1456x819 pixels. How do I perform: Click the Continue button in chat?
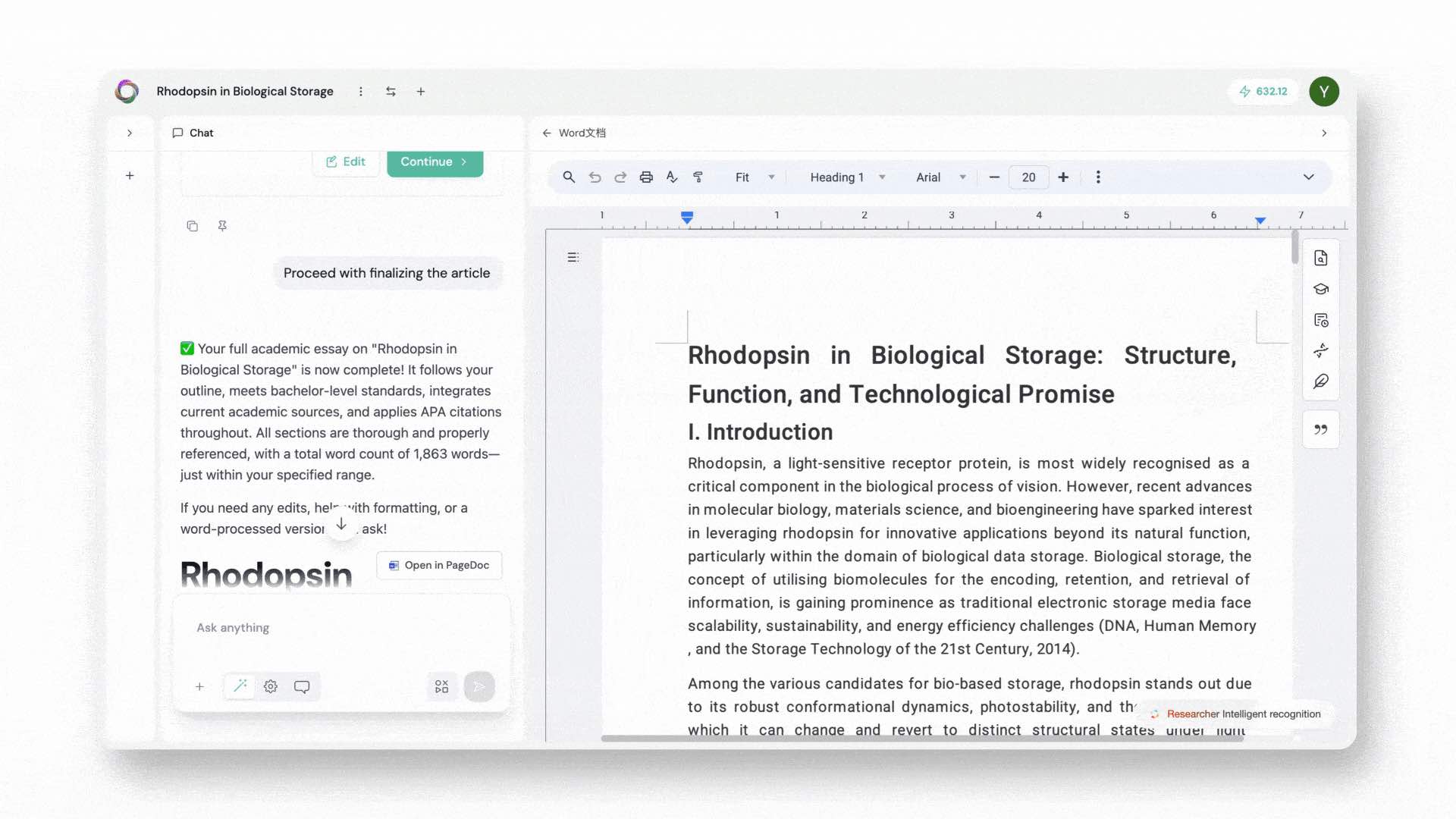pos(435,162)
